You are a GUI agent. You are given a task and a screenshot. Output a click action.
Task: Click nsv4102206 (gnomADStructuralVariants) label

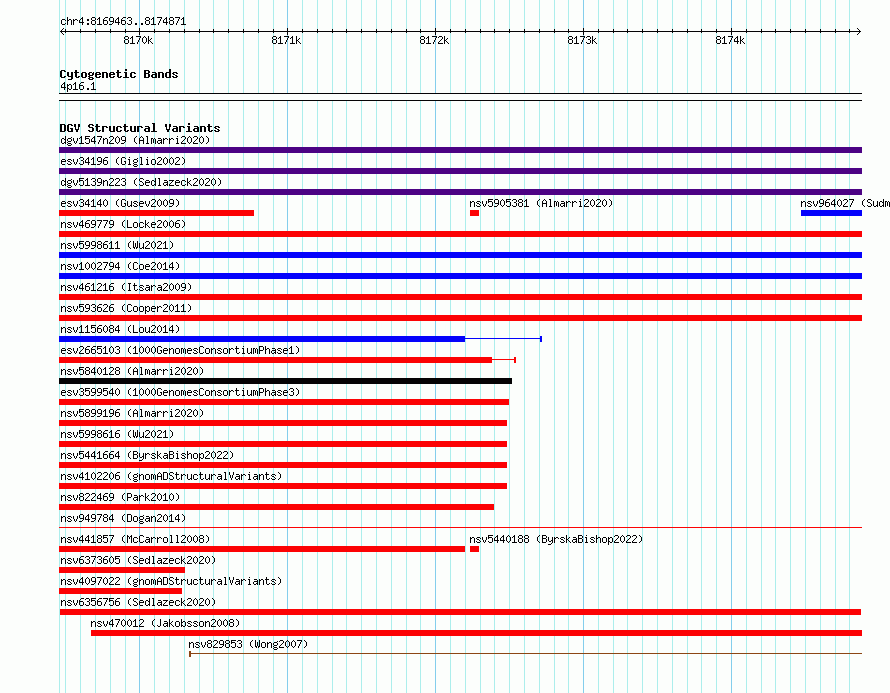pos(171,476)
